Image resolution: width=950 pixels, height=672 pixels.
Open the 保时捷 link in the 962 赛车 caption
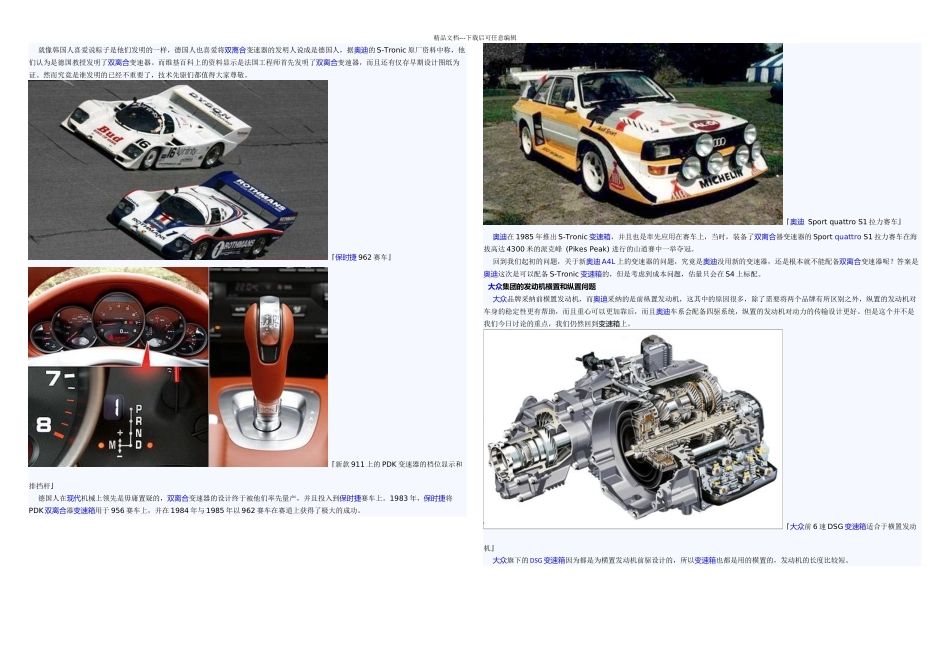coord(345,258)
